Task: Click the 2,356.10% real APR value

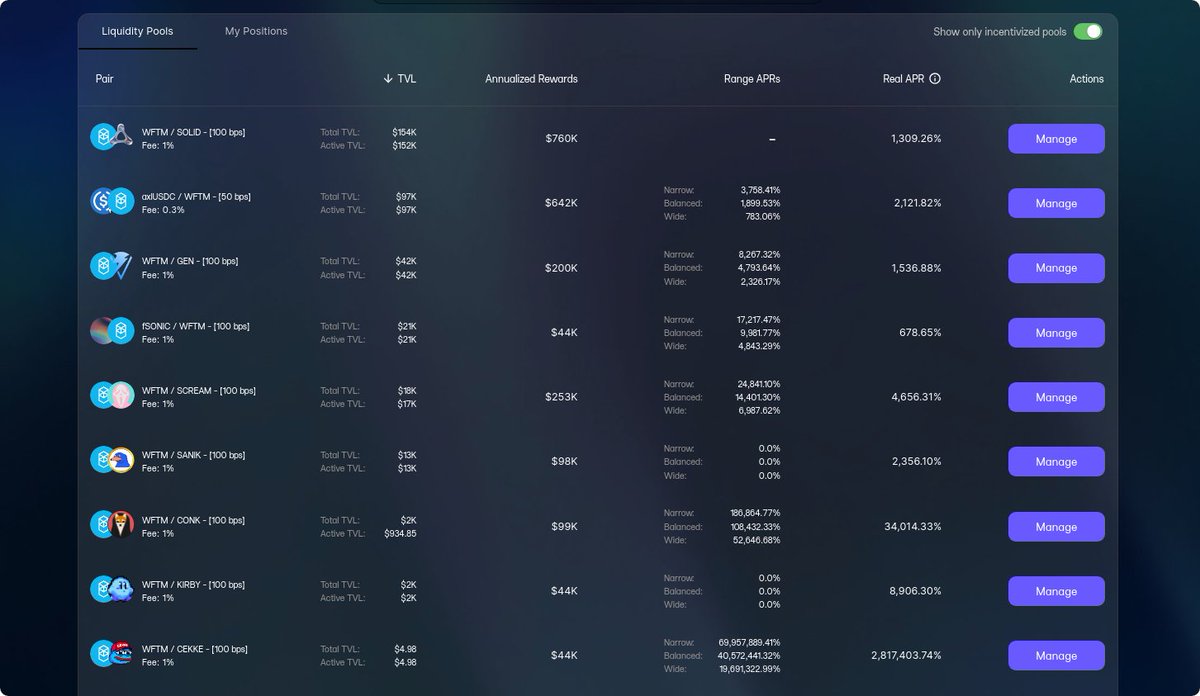Action: point(917,462)
